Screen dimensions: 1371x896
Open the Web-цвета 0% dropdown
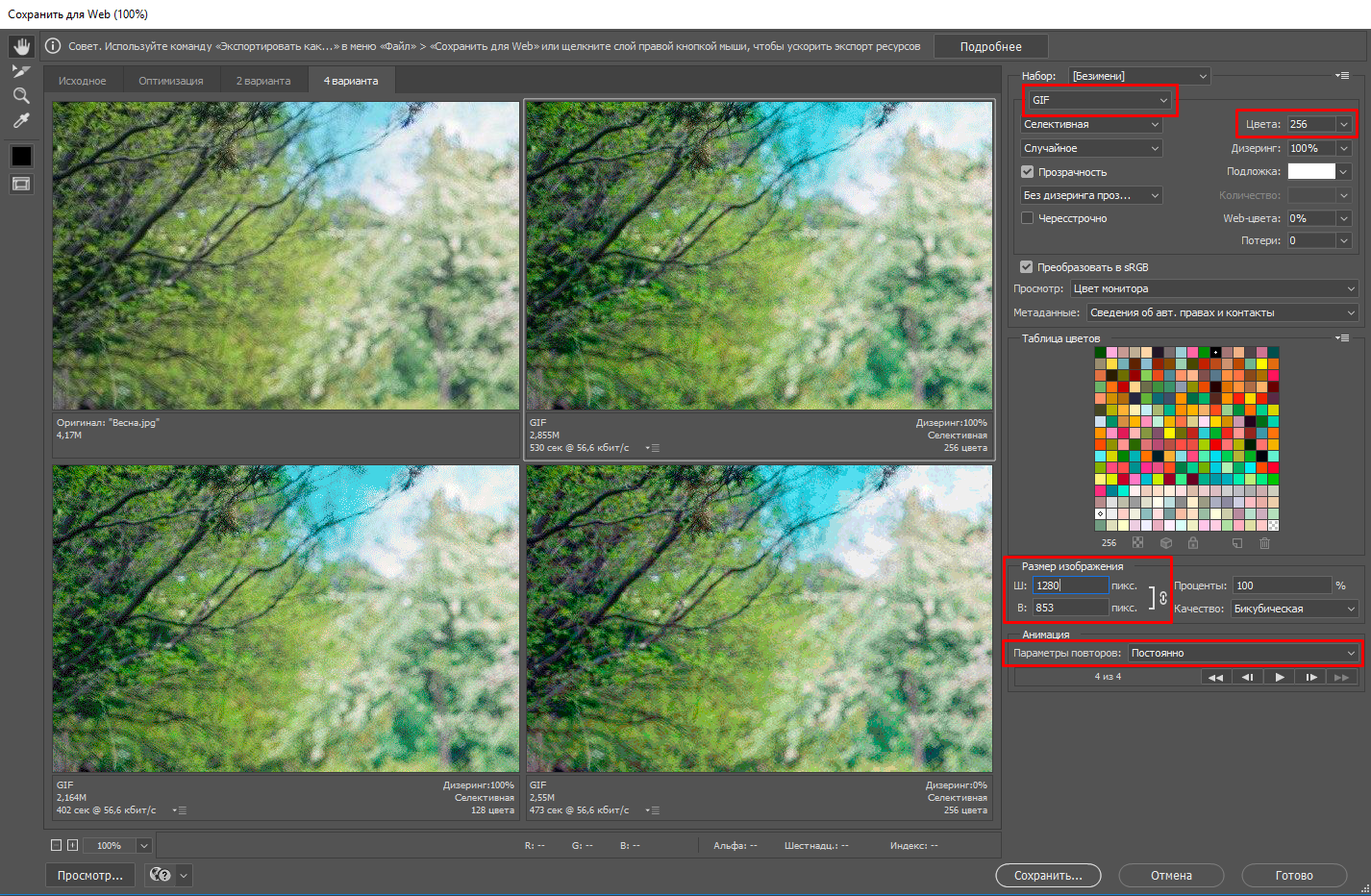1344,218
